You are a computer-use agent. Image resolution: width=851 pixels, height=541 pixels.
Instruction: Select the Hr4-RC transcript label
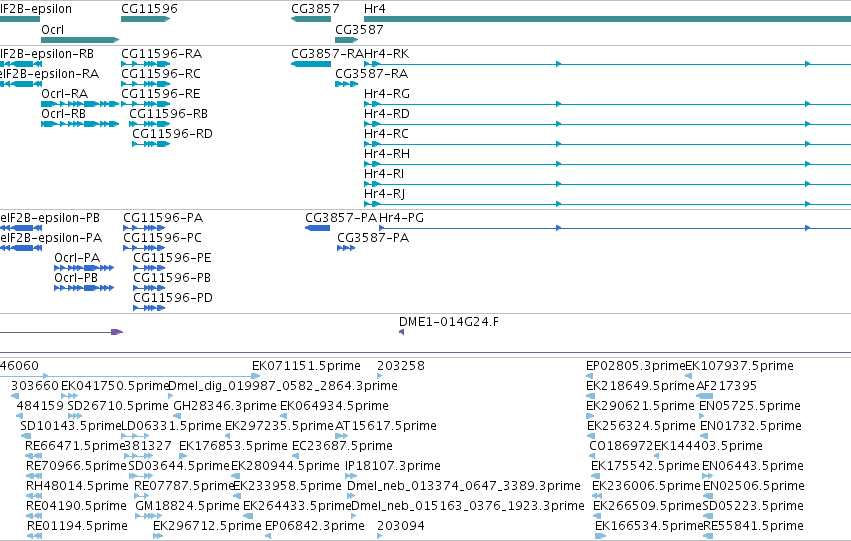coord(386,134)
